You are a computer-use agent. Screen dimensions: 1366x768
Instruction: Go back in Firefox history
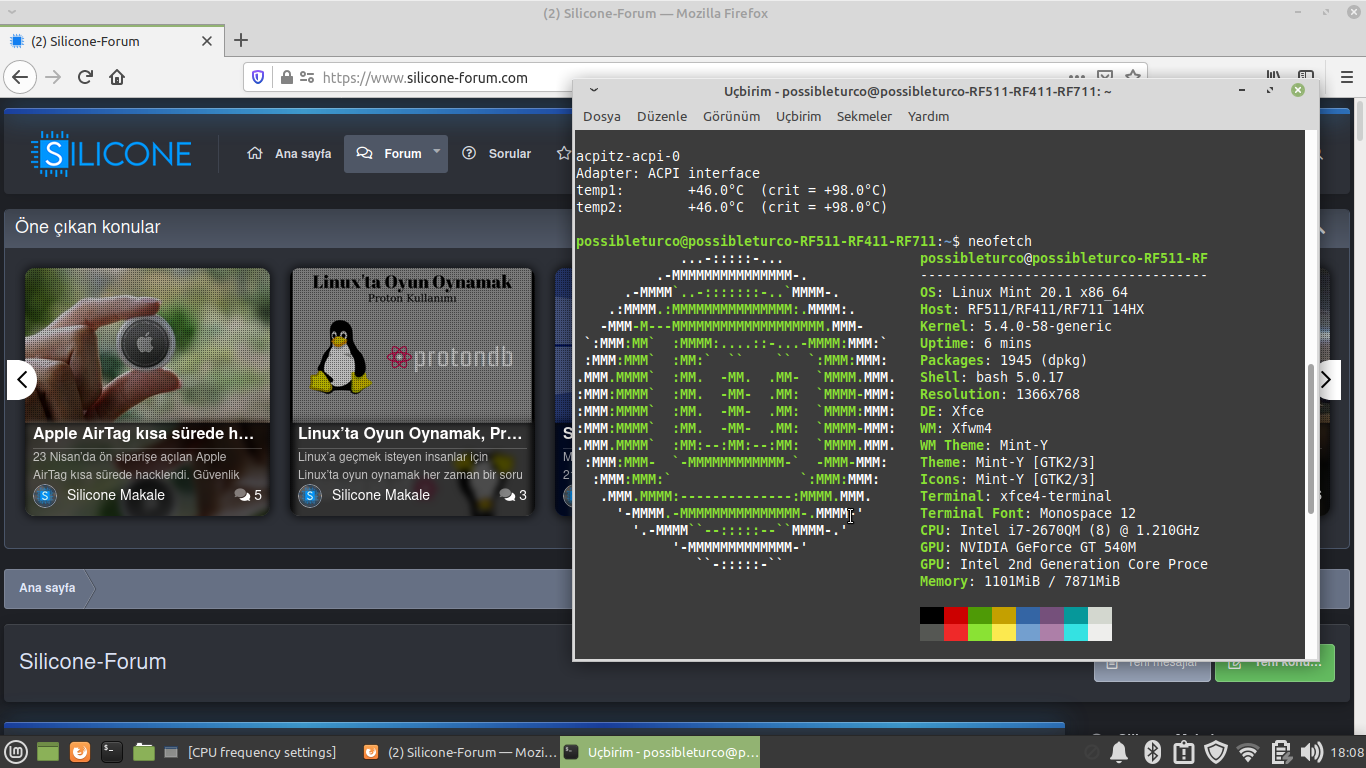[x=20, y=77]
